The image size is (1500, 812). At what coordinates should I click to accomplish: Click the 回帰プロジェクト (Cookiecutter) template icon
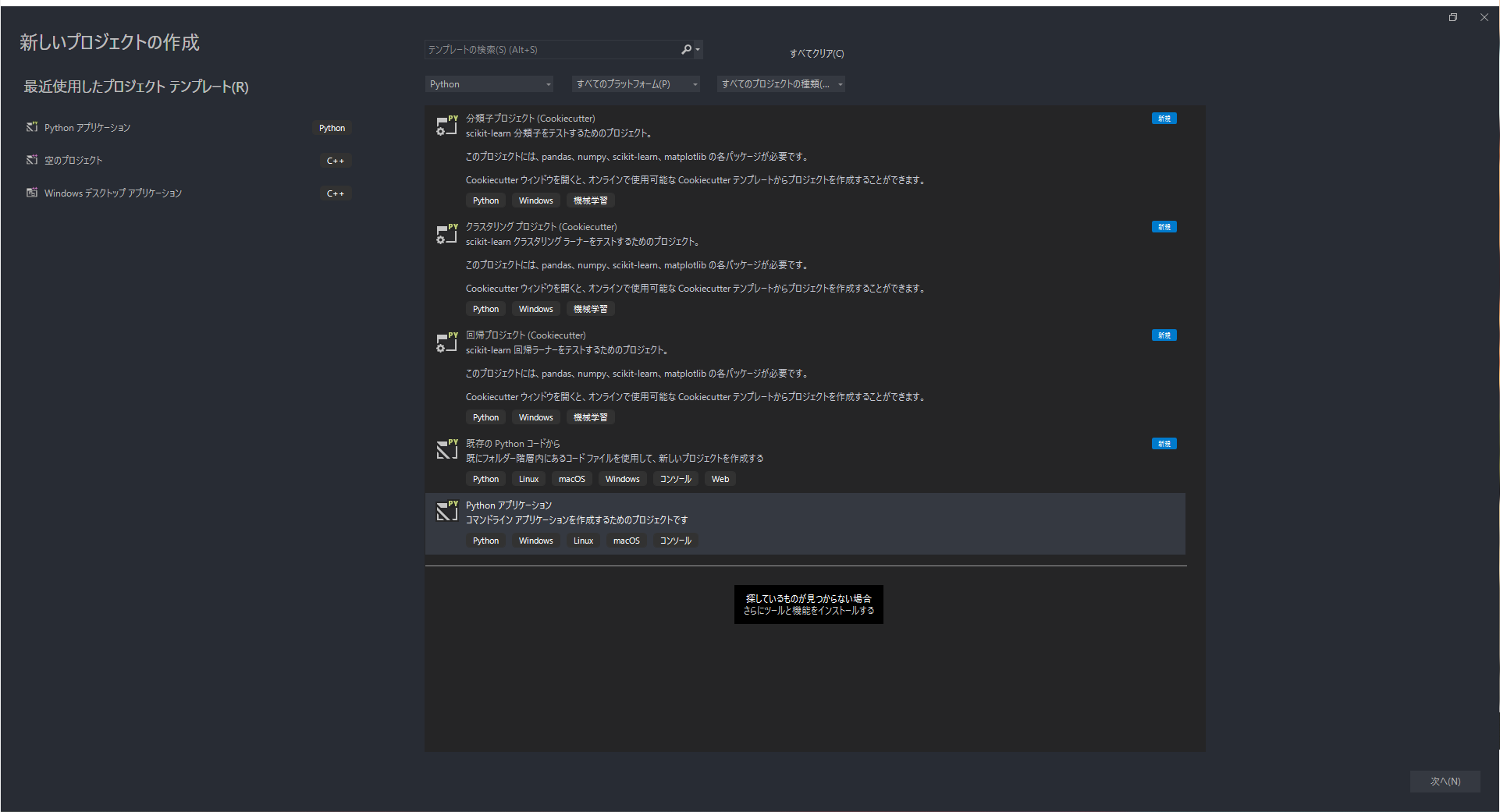[446, 342]
